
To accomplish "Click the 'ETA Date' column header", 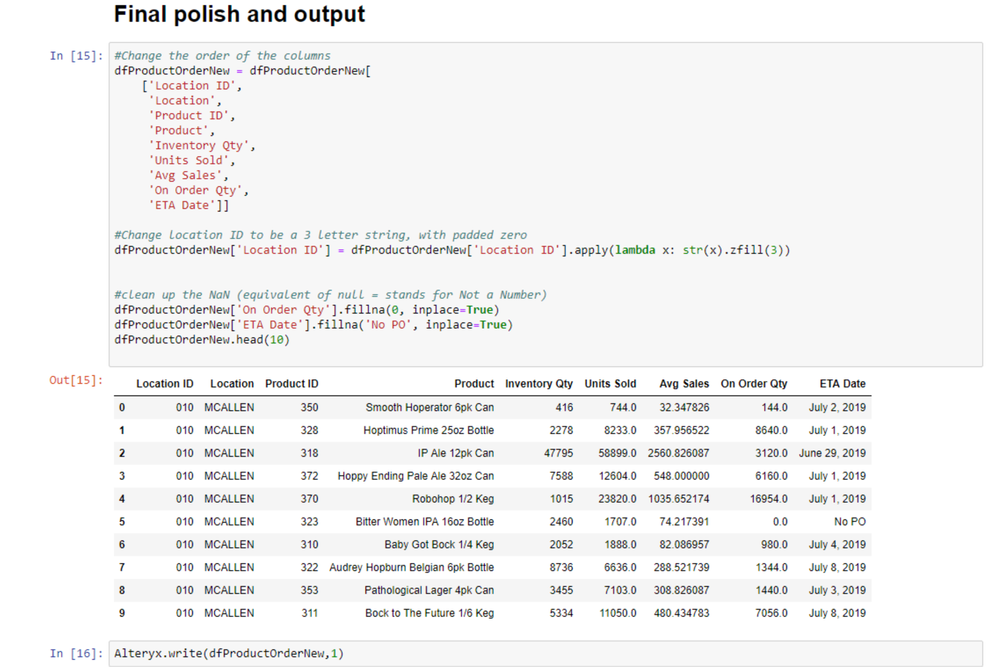I will click(842, 384).
